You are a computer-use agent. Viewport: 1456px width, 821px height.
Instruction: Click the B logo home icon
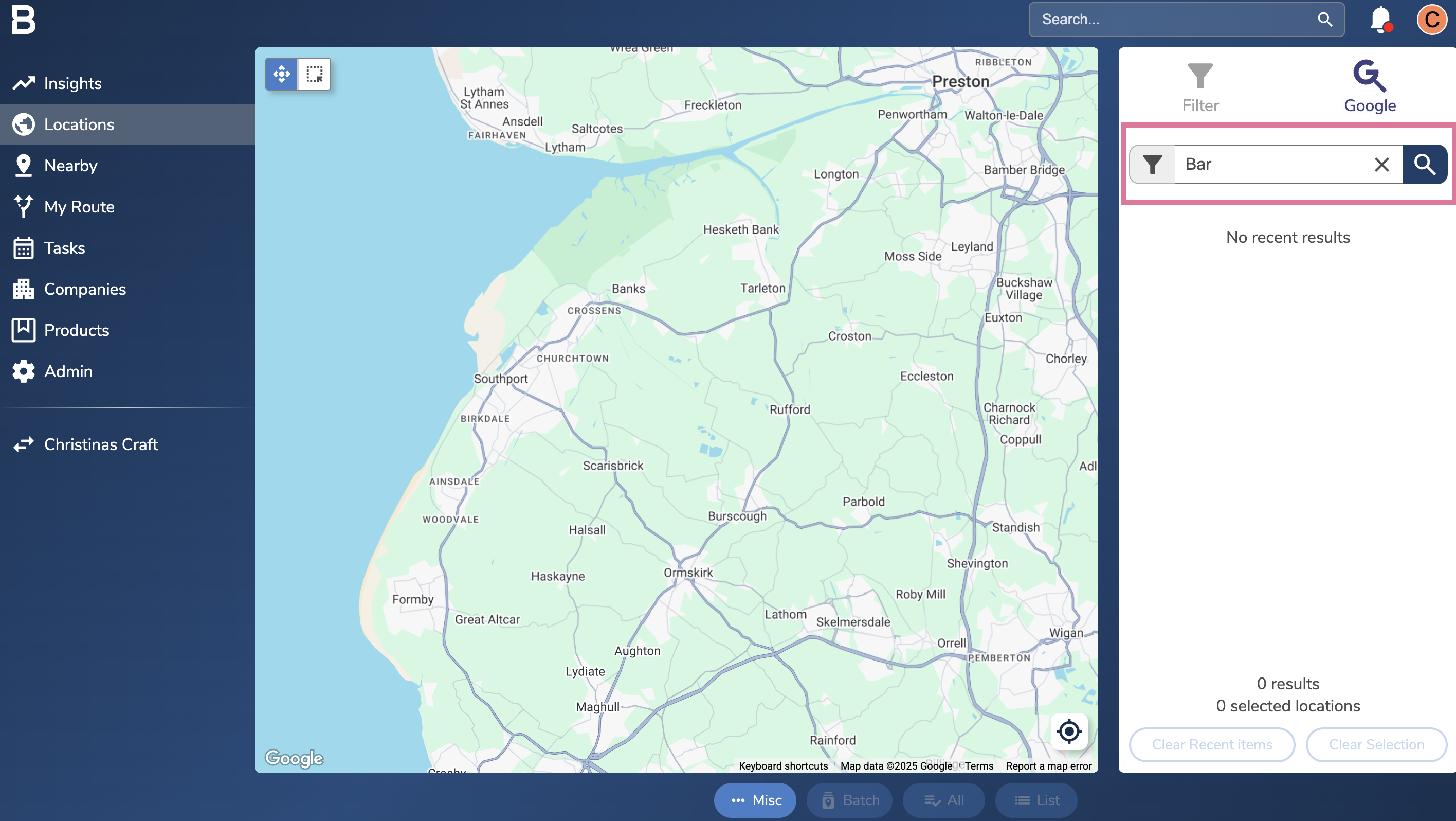pos(24,21)
